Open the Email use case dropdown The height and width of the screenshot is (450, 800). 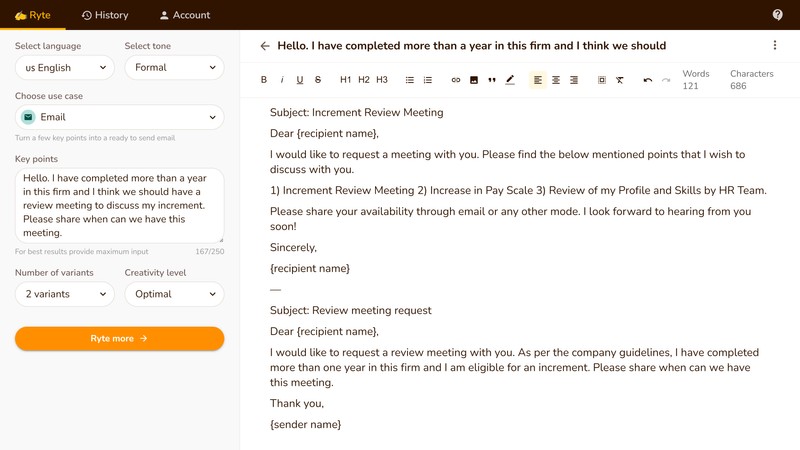click(x=119, y=118)
